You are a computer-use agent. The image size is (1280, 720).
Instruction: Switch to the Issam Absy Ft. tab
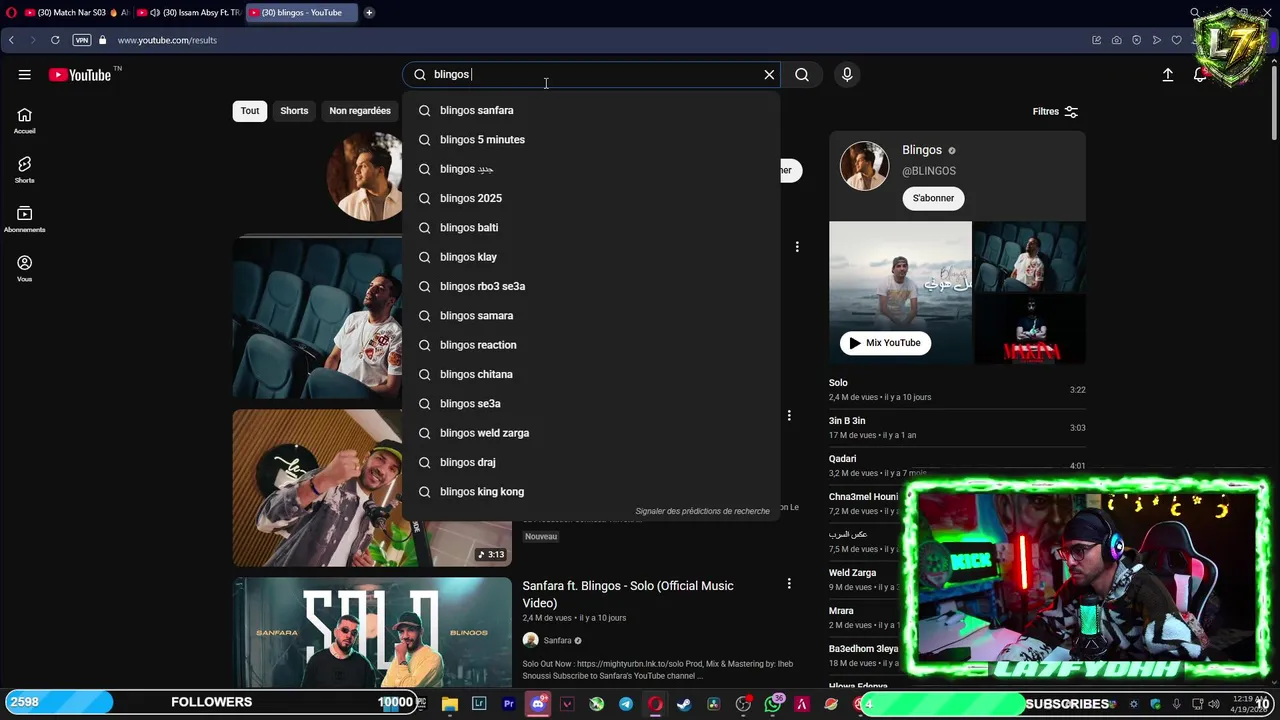[188, 13]
